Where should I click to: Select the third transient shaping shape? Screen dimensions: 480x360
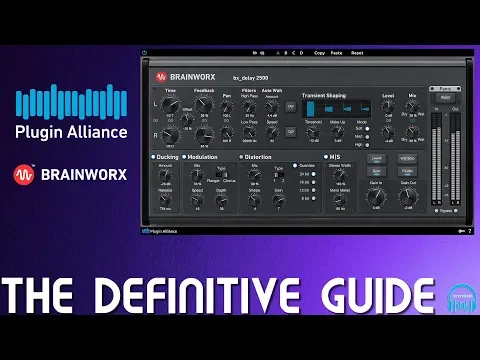347,109
